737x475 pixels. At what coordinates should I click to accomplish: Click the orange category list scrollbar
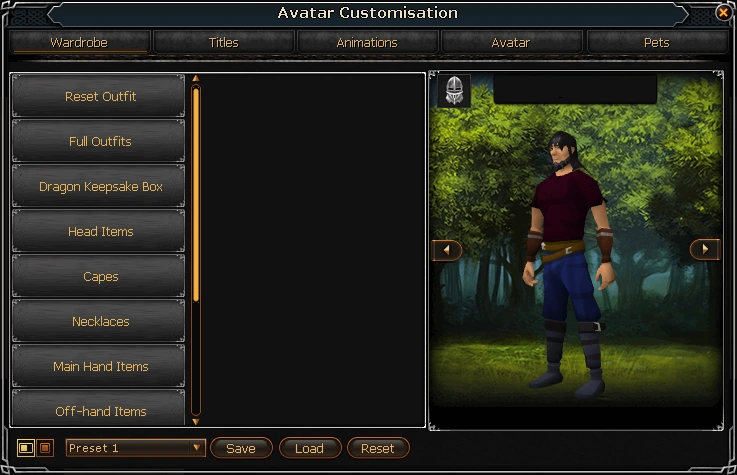click(196, 194)
